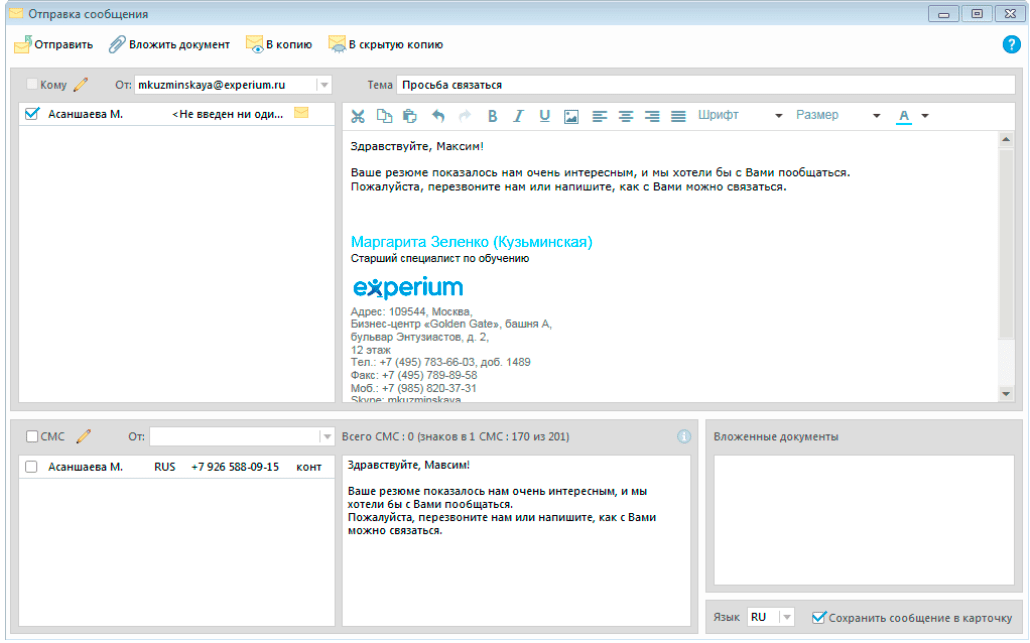The width and height of the screenshot is (1030, 643).
Task: Click the Copy icon in editor toolbar
Action: pyautogui.click(x=384, y=116)
